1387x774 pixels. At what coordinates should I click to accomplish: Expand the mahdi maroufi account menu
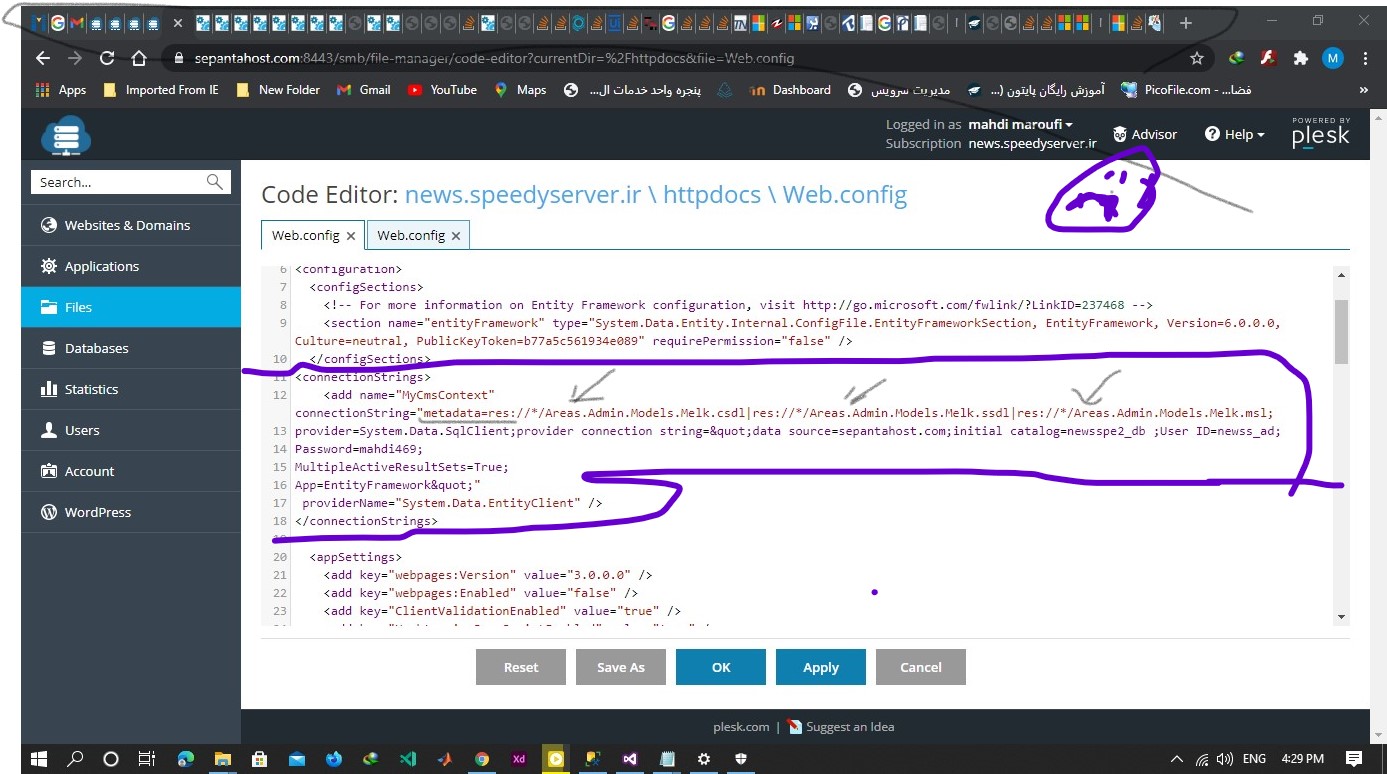click(x=1020, y=125)
